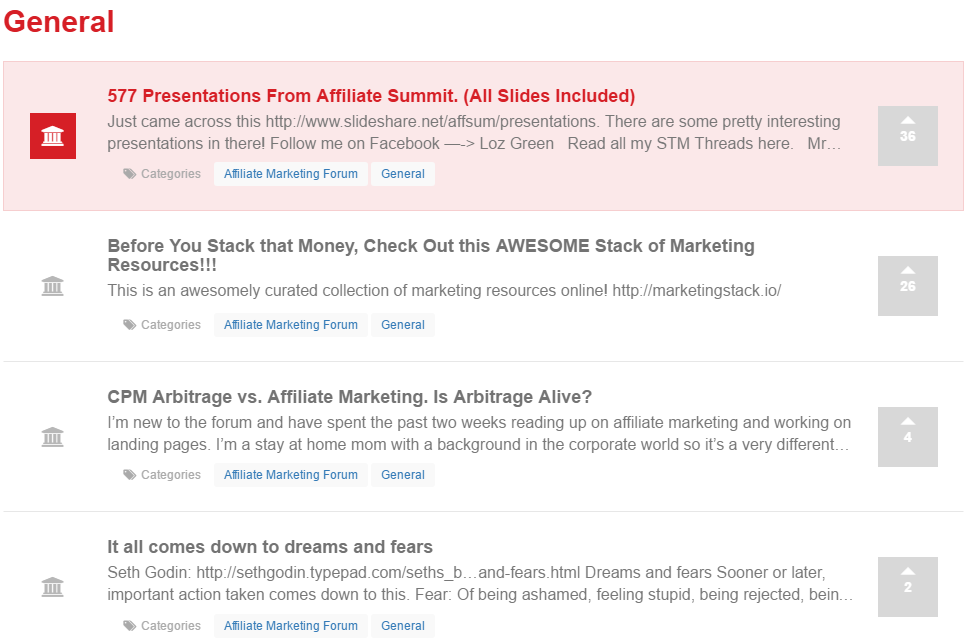Click Affiliate Marketing Forum tag under first post
The height and width of the screenshot is (639, 970).
(x=291, y=174)
